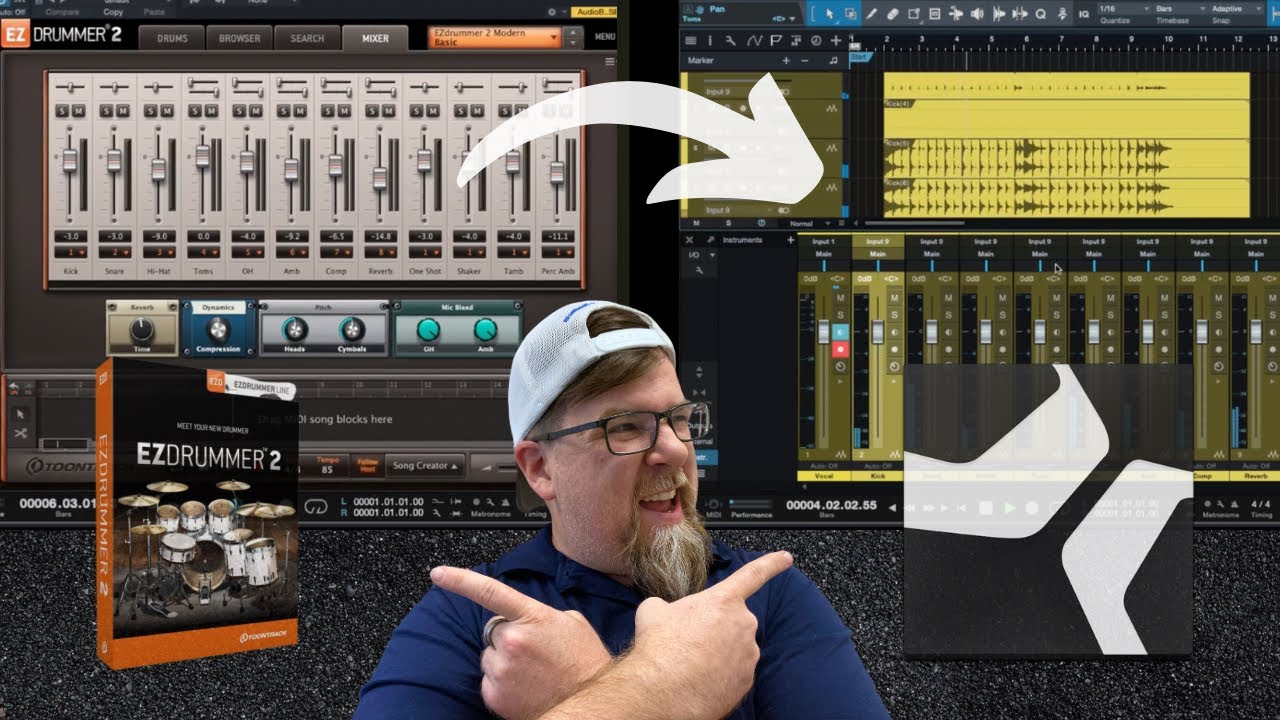Viewport: 1280px width, 720px height.
Task: Solo the Snare channel in EZdrummer mixer
Action: coord(106,111)
